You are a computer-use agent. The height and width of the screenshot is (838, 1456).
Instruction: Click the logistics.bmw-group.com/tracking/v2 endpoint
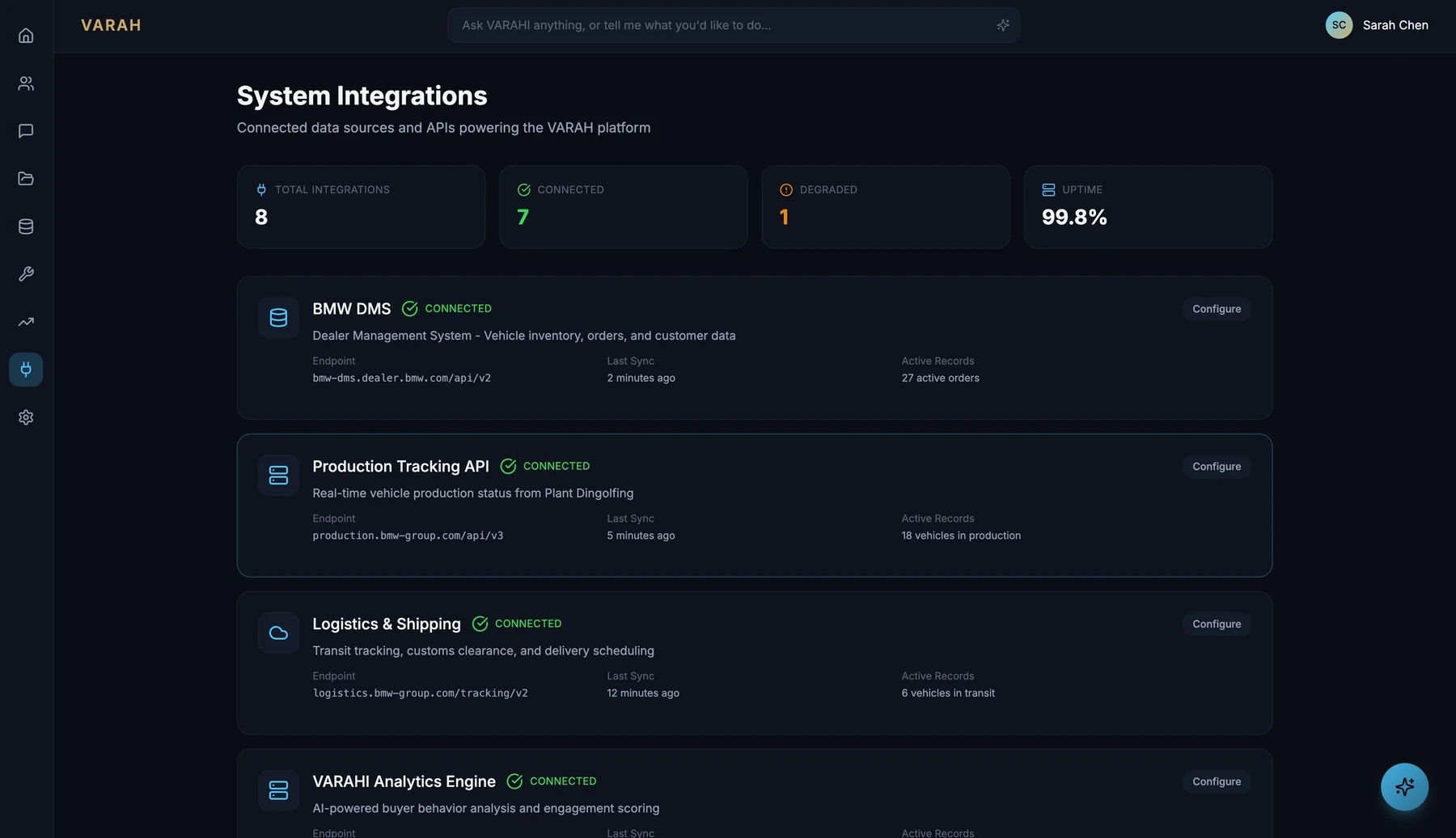[x=421, y=693]
